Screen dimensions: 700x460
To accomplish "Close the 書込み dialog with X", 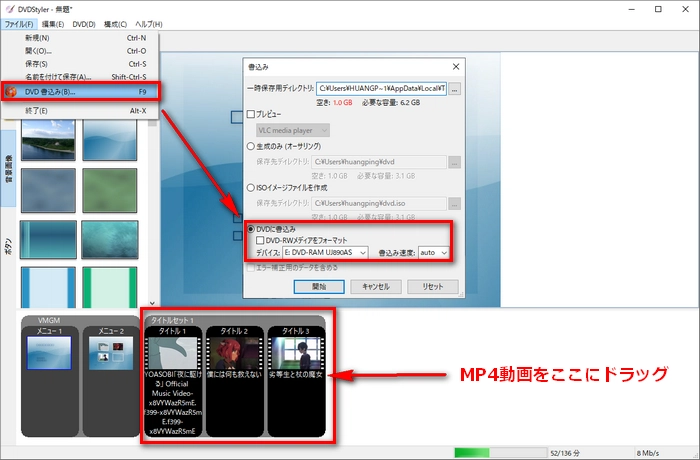I will point(455,67).
